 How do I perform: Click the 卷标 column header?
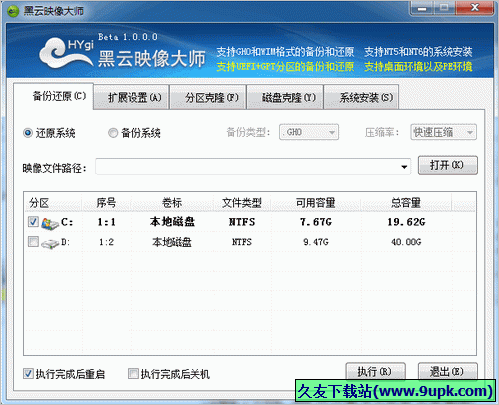[x=172, y=202]
